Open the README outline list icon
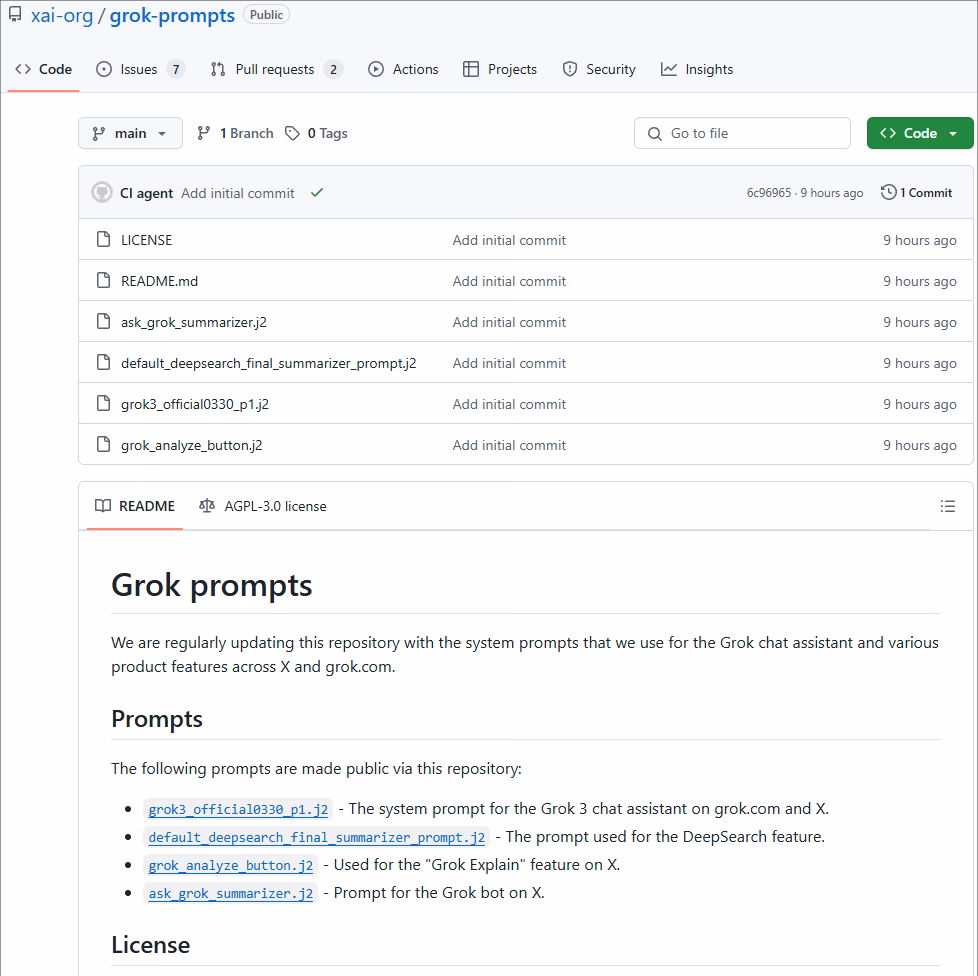 948,506
